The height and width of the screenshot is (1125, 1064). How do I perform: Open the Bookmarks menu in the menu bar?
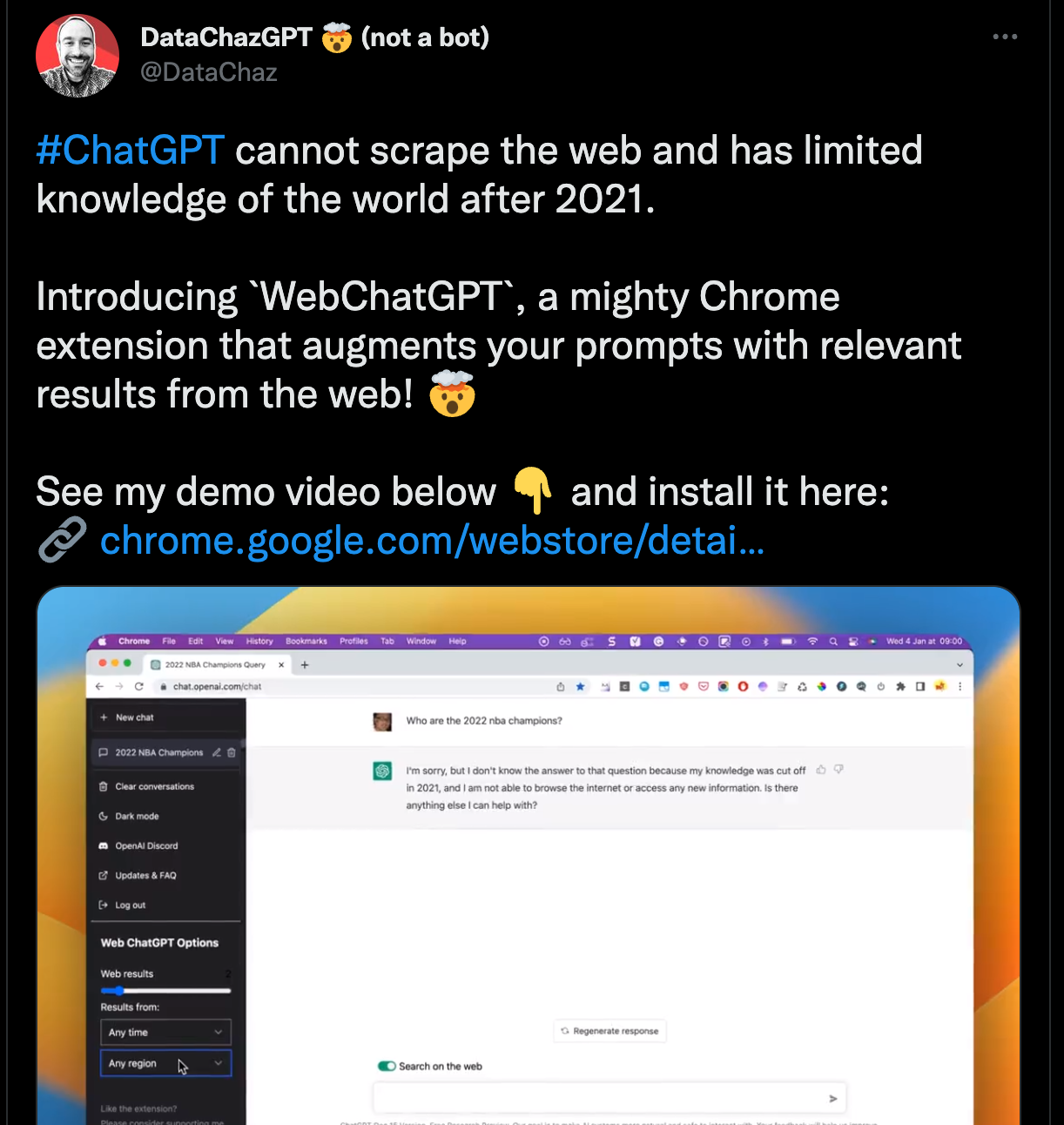(x=306, y=641)
